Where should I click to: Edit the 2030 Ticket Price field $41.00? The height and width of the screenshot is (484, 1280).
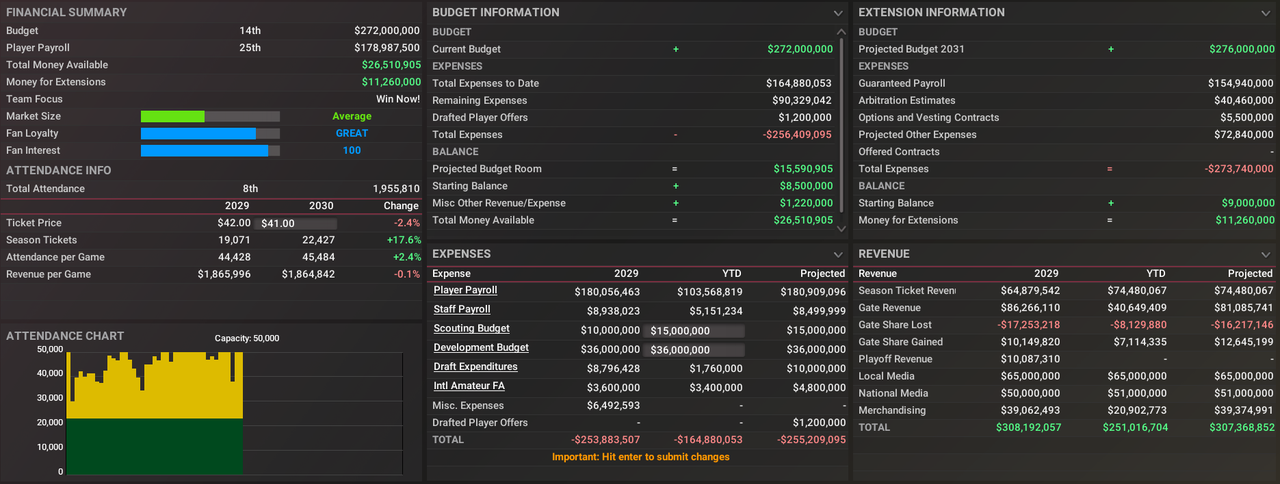tap(296, 223)
